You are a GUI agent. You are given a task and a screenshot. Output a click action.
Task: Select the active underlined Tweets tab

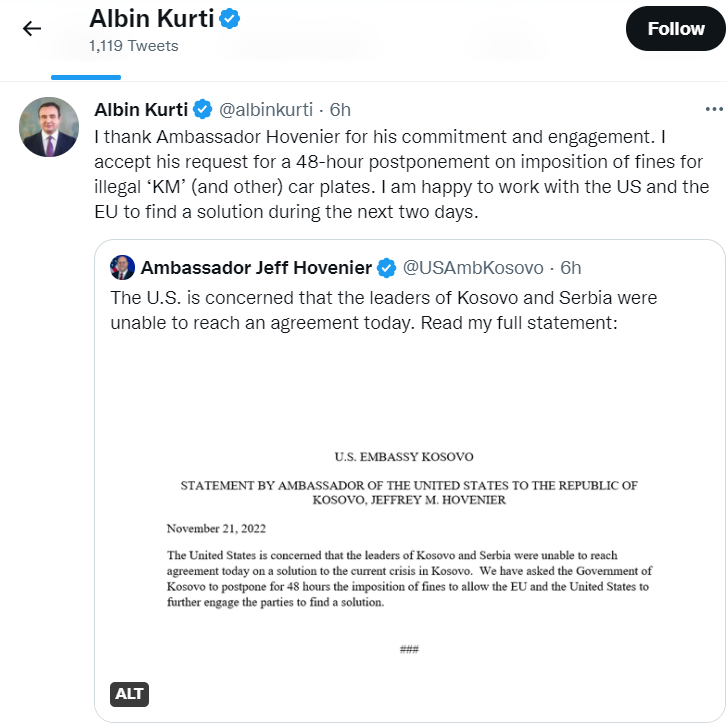point(86,60)
